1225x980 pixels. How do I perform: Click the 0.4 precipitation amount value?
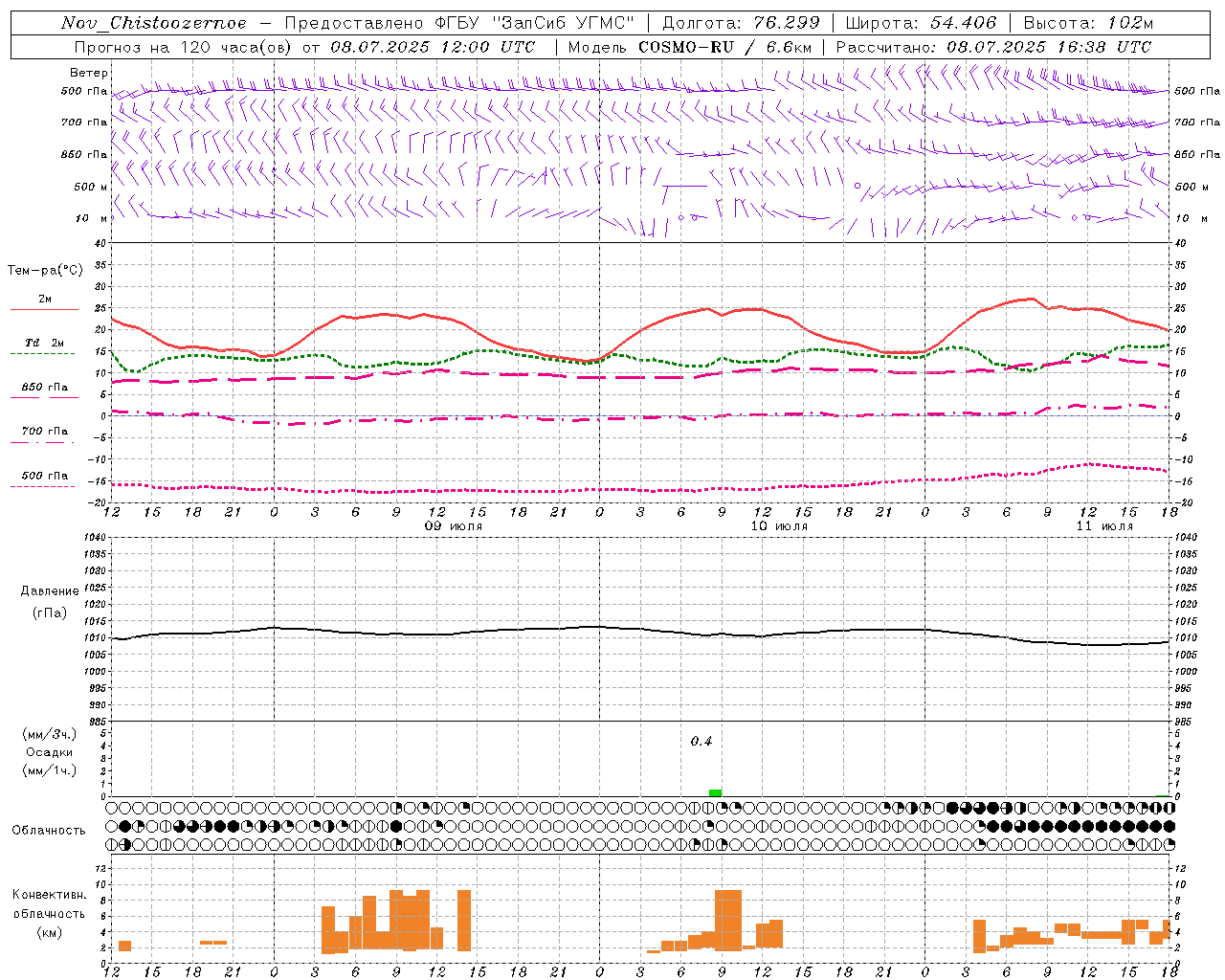tap(702, 742)
